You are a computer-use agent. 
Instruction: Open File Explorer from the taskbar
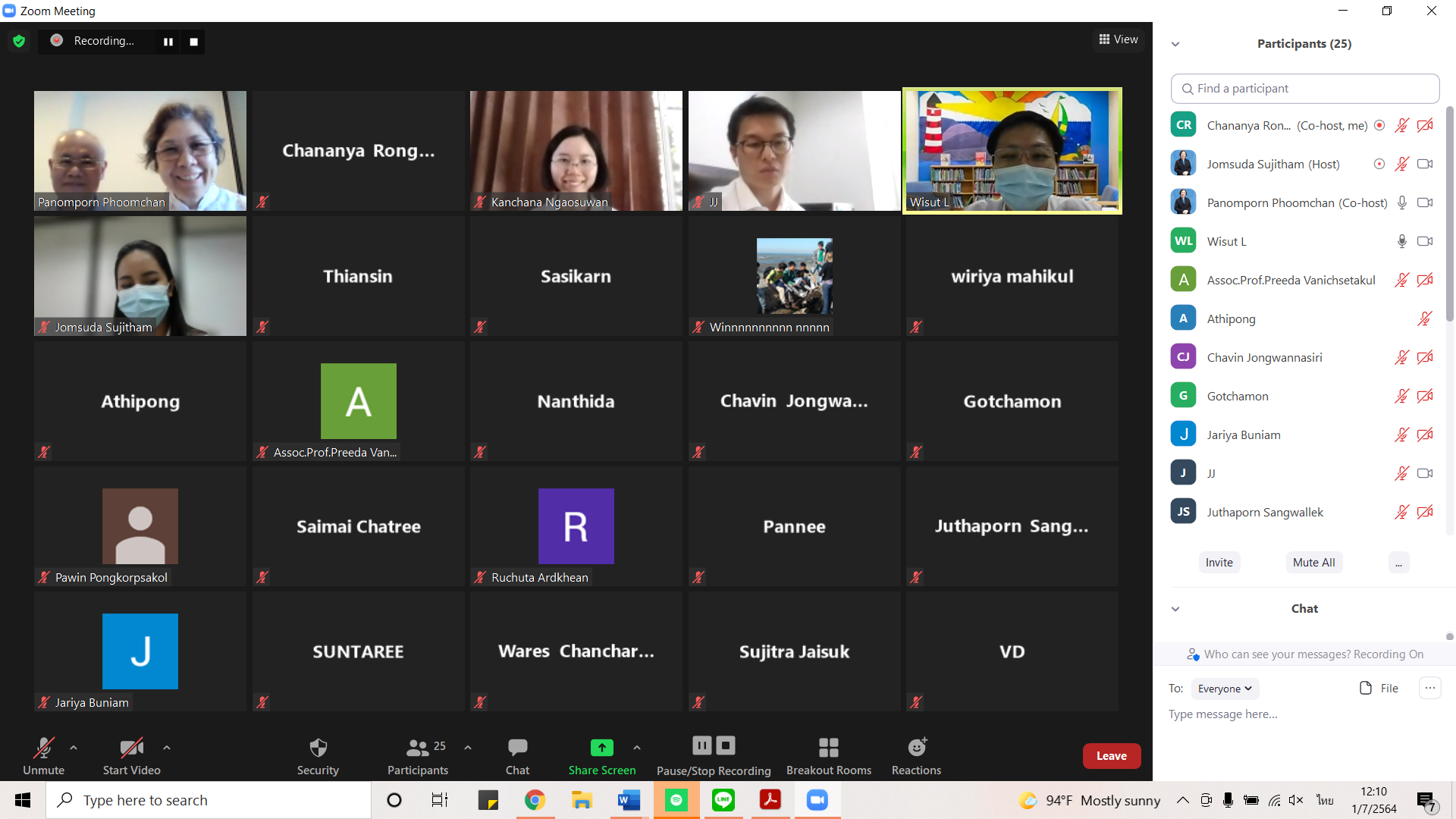[x=582, y=800]
